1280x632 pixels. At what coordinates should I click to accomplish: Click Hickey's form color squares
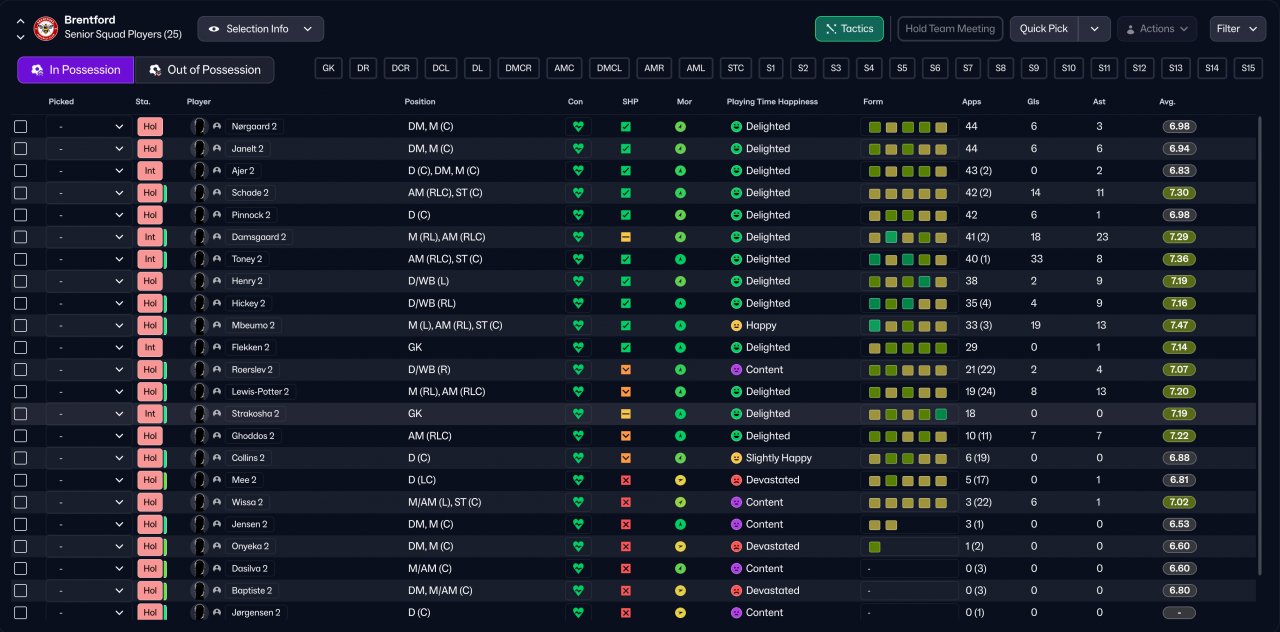pos(908,303)
